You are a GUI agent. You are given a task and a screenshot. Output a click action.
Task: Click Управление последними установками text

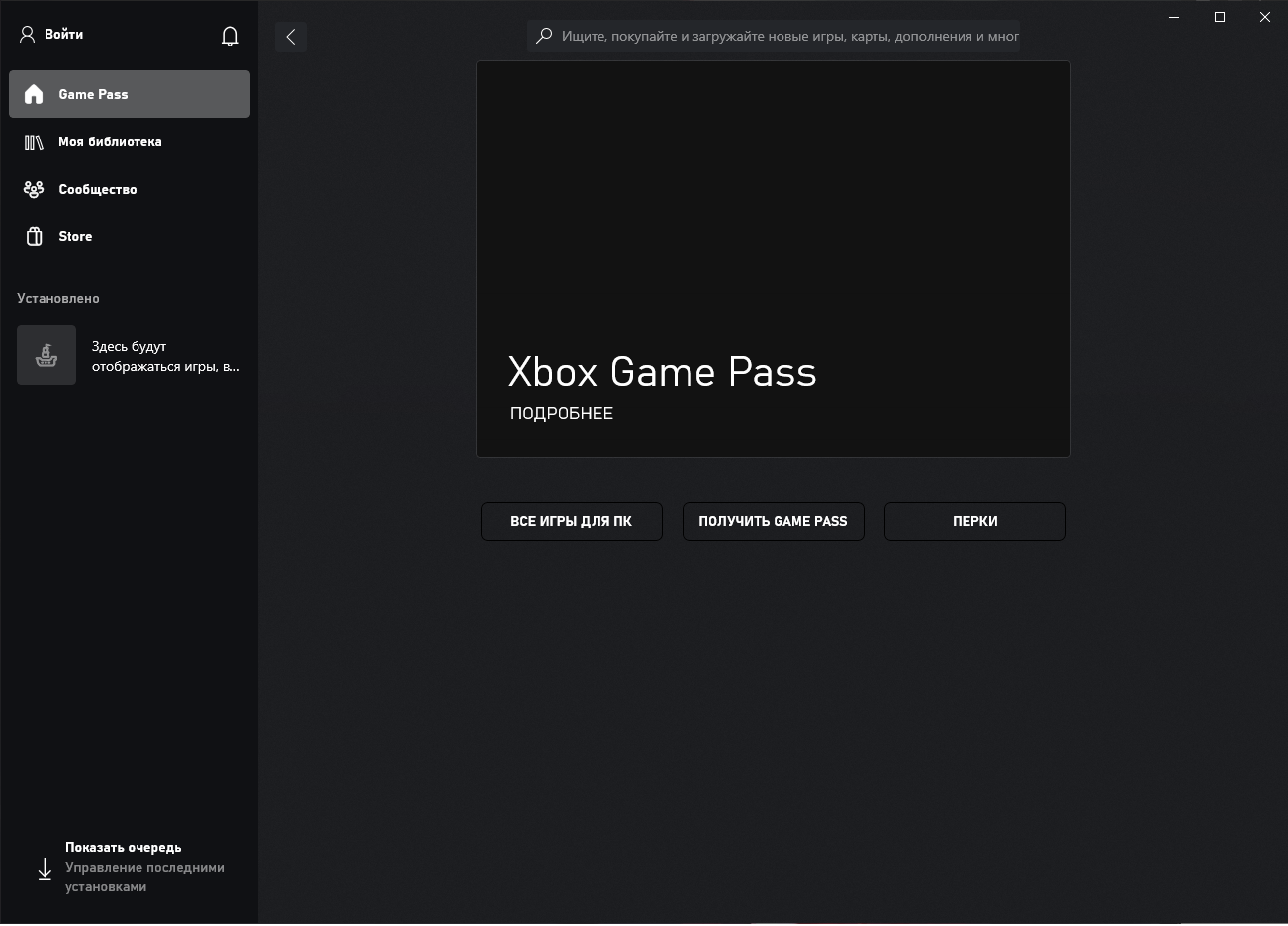(x=144, y=878)
